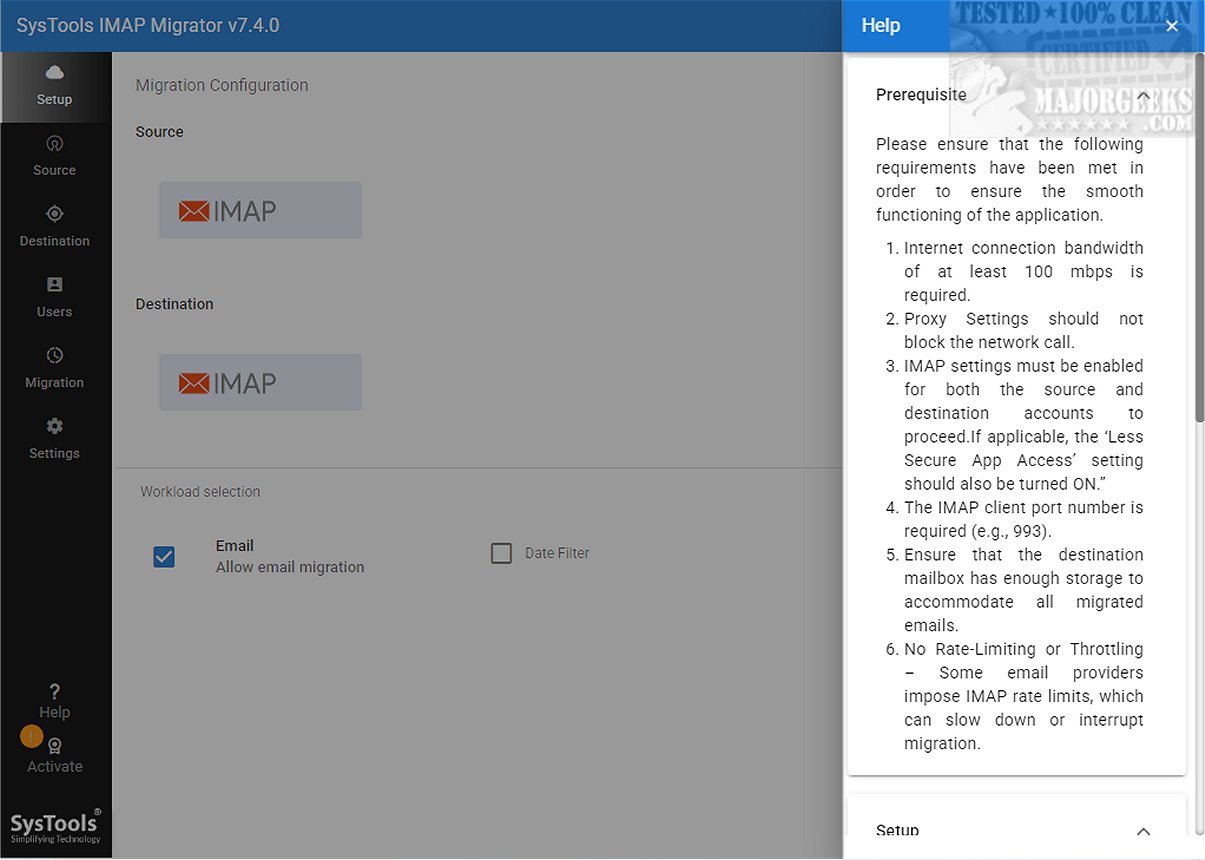Close the Help panel with X

click(1172, 26)
